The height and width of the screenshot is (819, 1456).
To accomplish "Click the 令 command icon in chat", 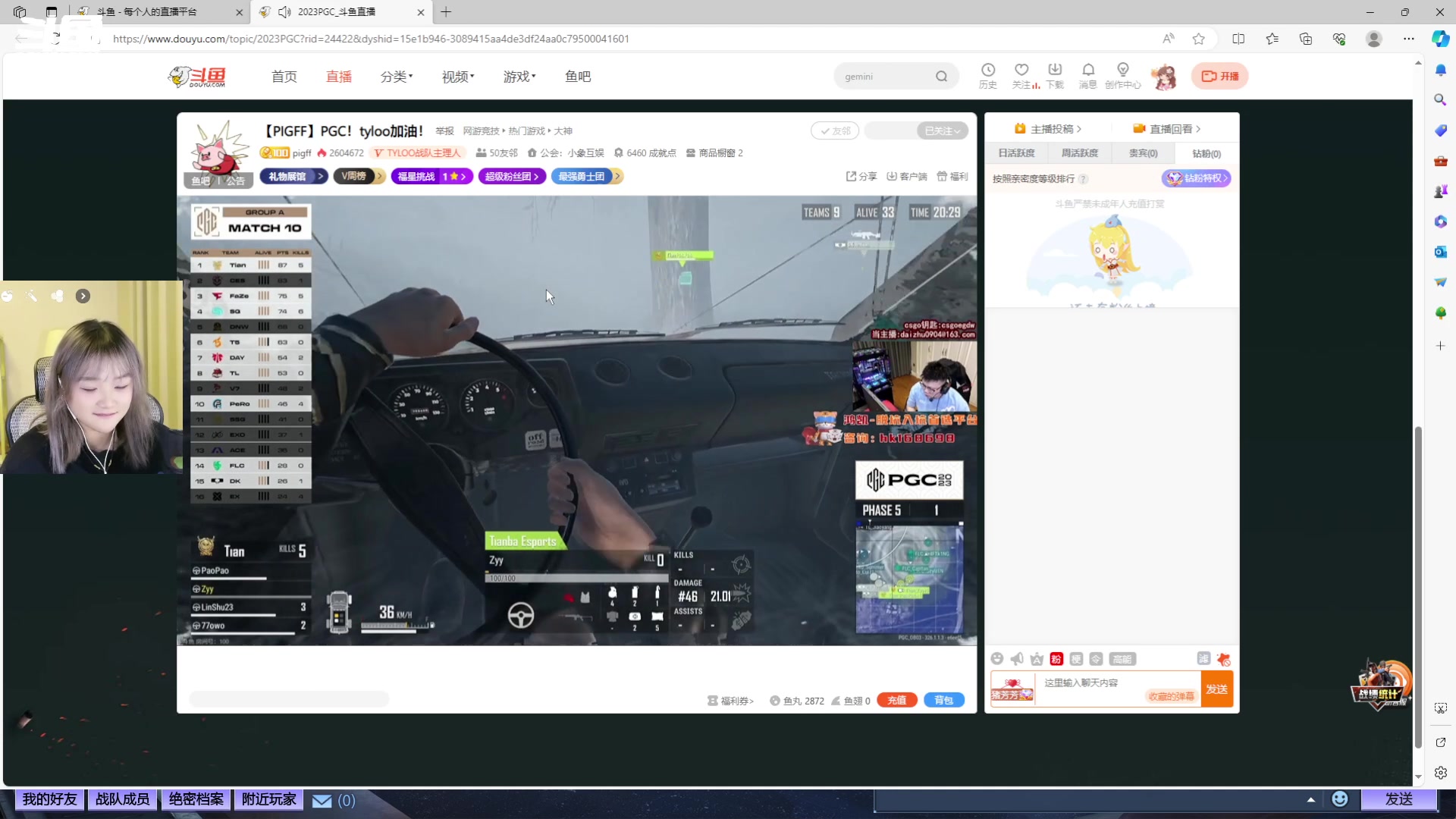I will 1096,659.
